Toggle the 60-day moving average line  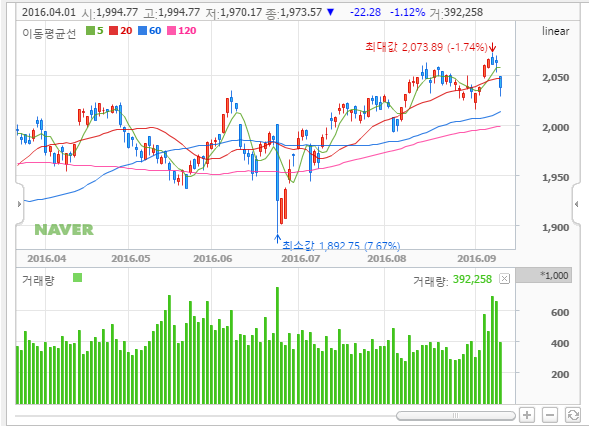tap(149, 30)
